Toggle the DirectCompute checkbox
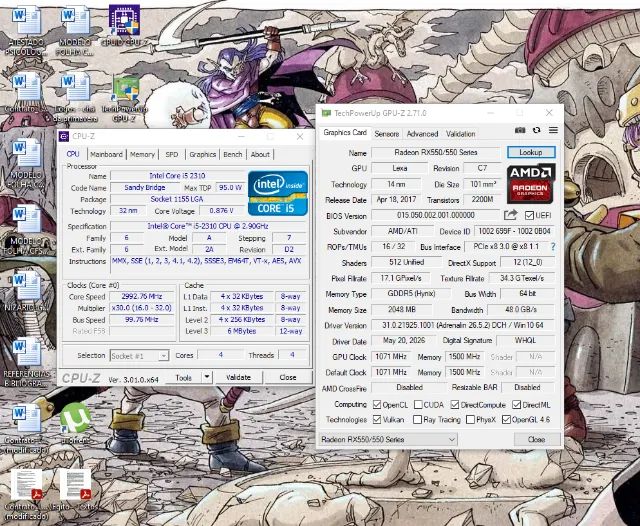The image size is (640, 526). (455, 405)
